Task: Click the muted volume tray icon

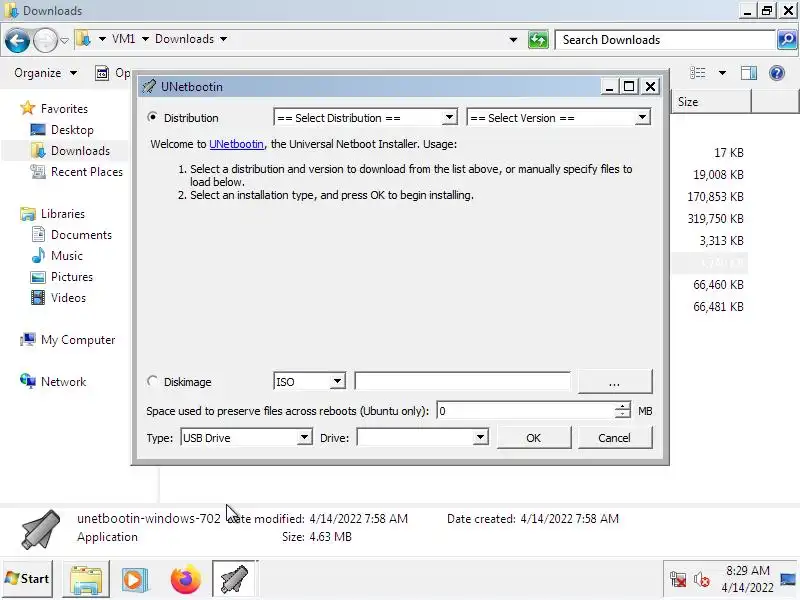Action: point(702,580)
